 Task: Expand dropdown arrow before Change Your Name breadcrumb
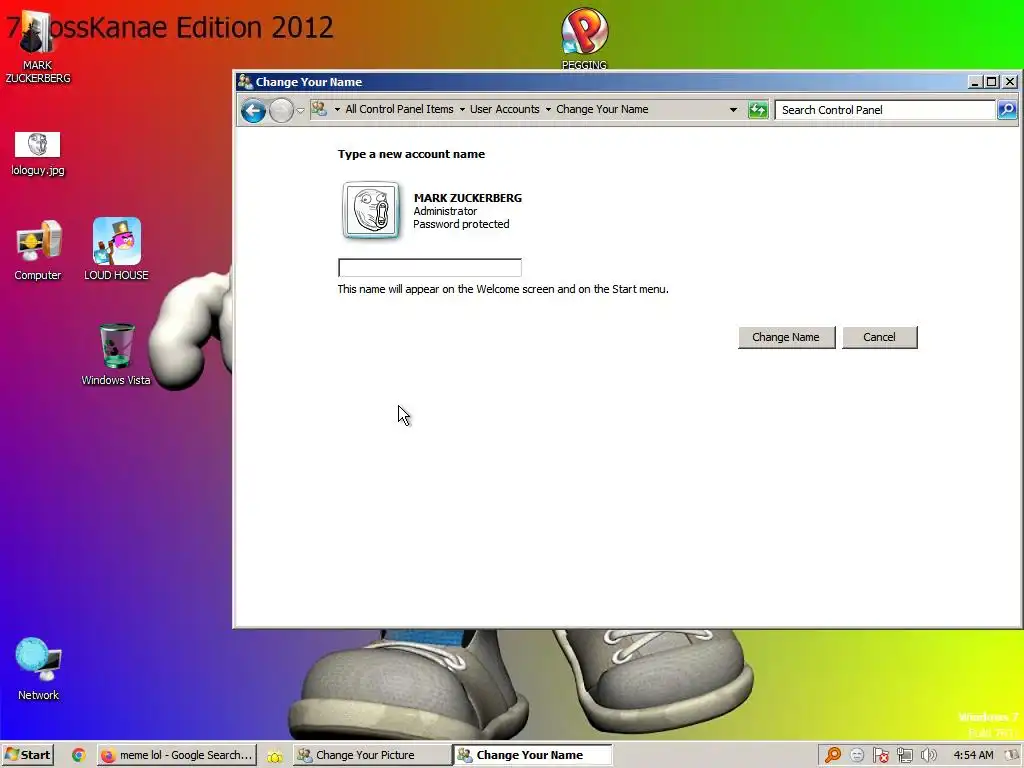[548, 110]
